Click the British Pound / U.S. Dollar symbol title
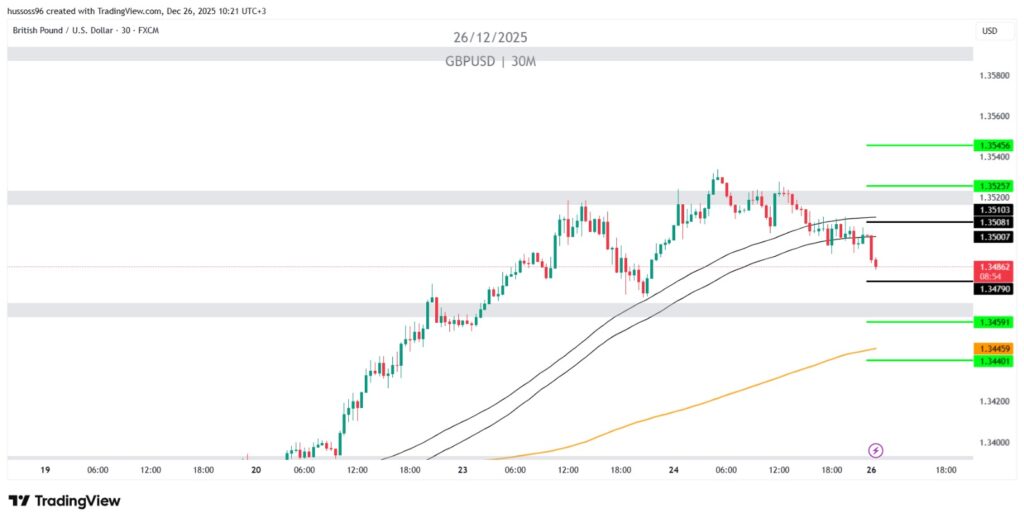1024x522 pixels. (x=85, y=30)
